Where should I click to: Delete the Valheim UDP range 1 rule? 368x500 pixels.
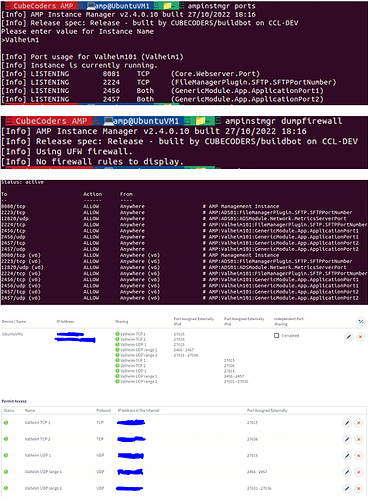(x=359, y=472)
